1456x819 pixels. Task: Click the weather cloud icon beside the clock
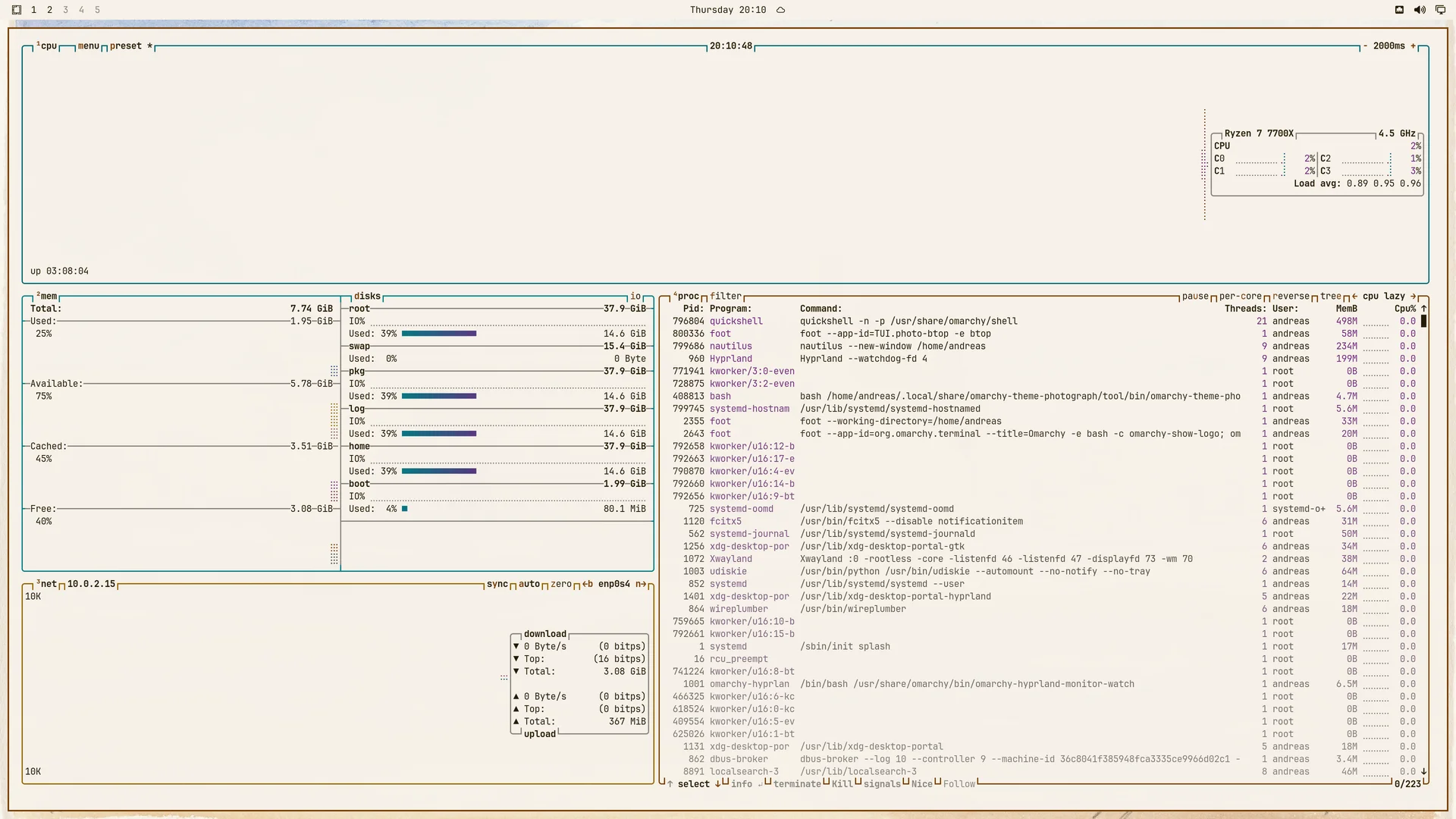click(x=780, y=10)
